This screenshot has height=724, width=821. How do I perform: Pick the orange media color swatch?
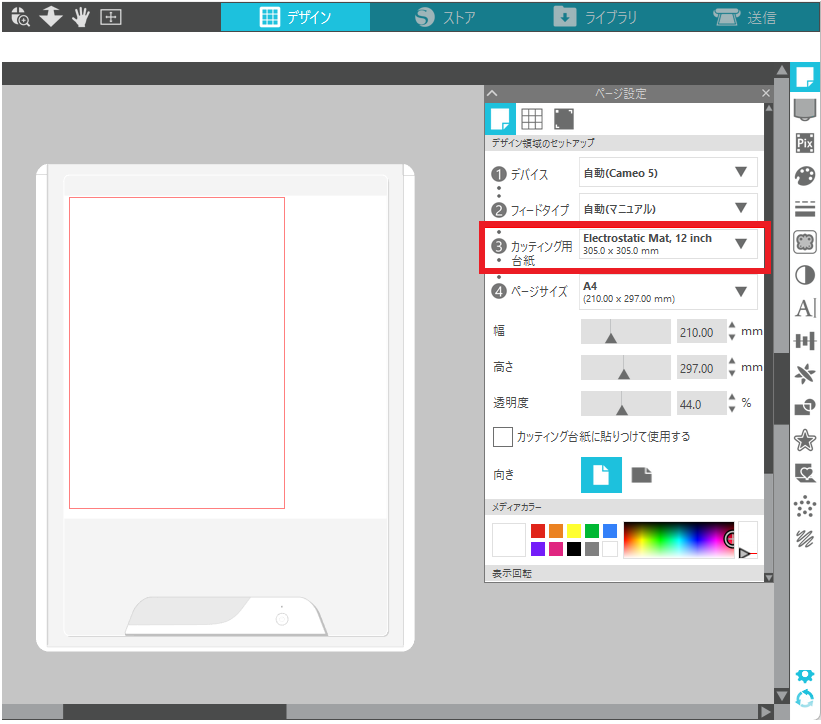[x=556, y=531]
